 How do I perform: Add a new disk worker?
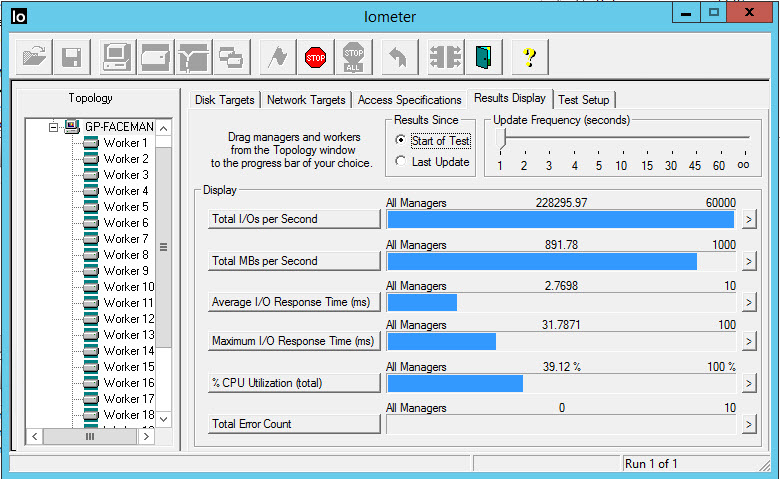[x=155, y=57]
